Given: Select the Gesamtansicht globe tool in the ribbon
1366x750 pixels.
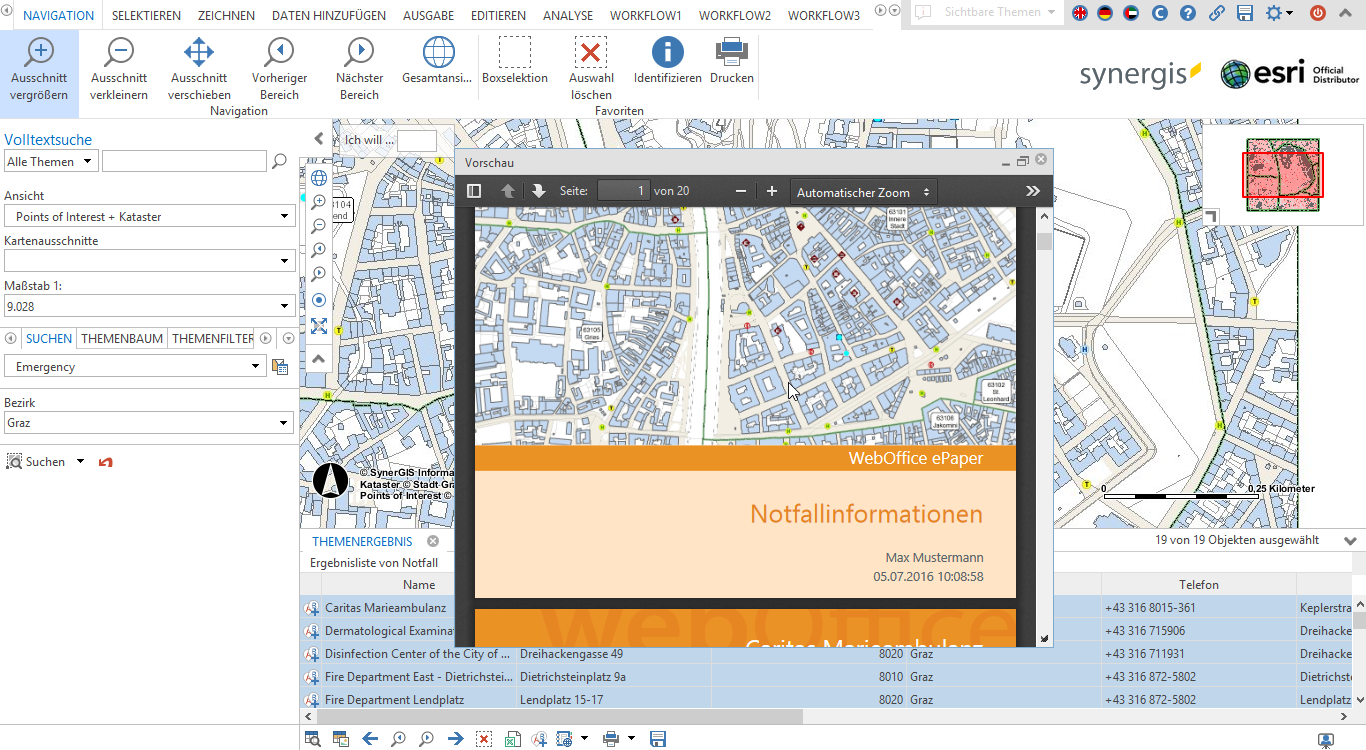Looking at the screenshot, I should tap(436, 58).
